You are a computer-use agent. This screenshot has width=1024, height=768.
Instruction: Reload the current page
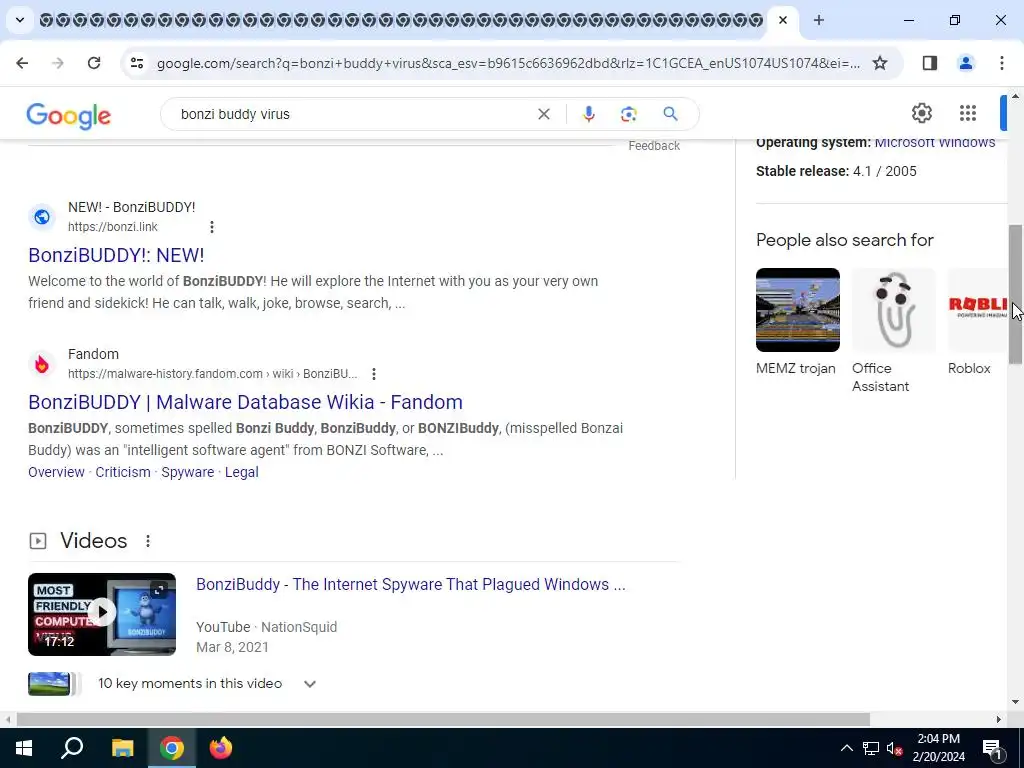[x=94, y=63]
